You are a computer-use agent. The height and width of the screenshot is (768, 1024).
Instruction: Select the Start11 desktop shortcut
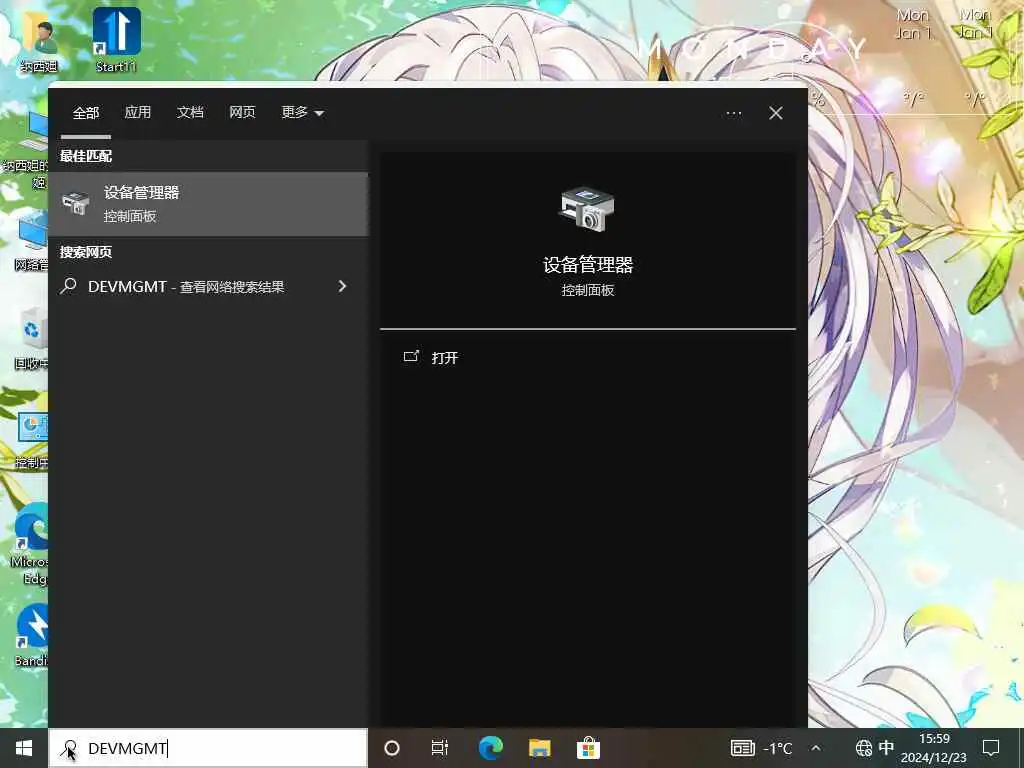(x=116, y=39)
